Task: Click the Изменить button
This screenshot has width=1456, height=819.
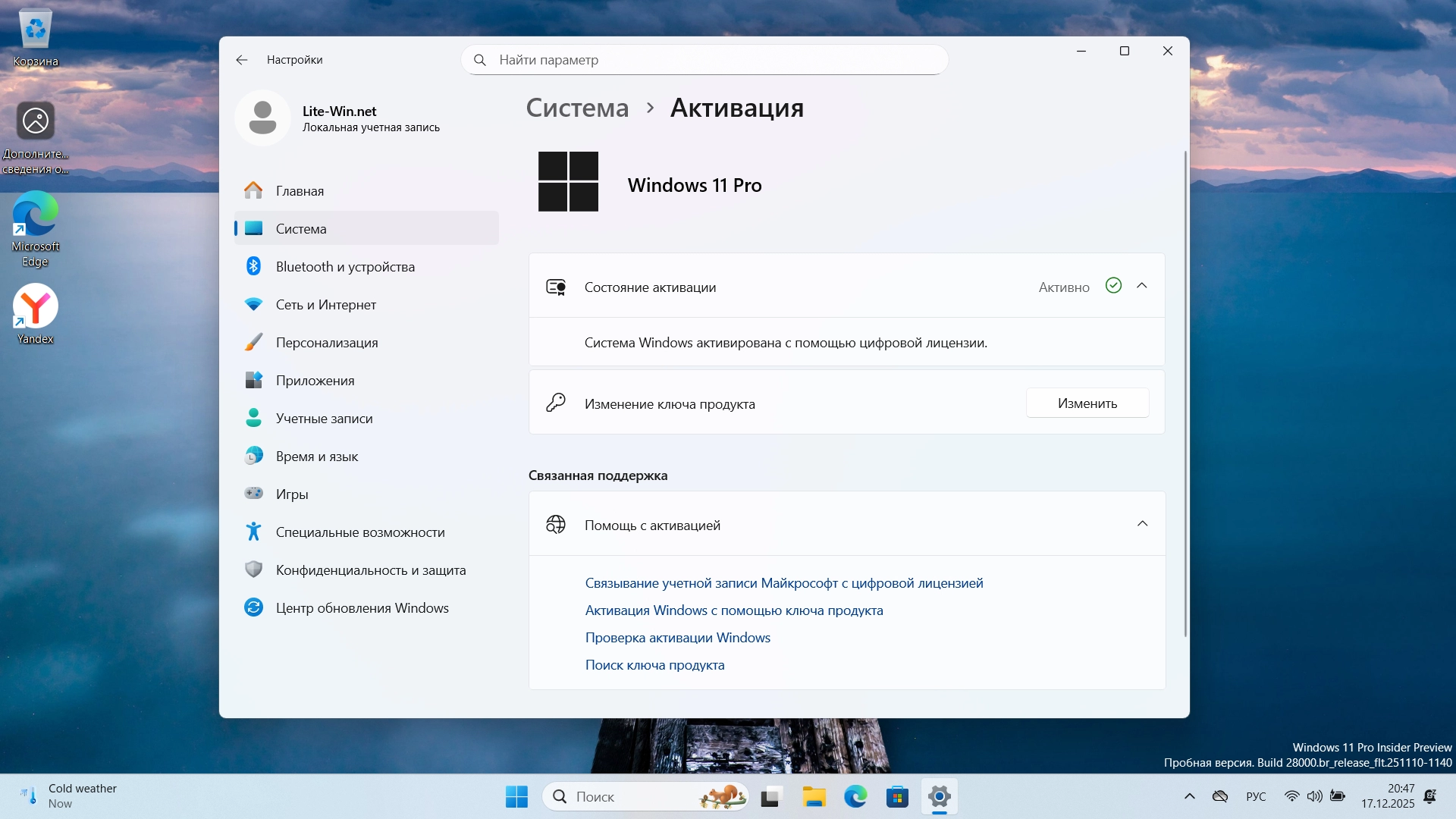Action: [x=1087, y=403]
